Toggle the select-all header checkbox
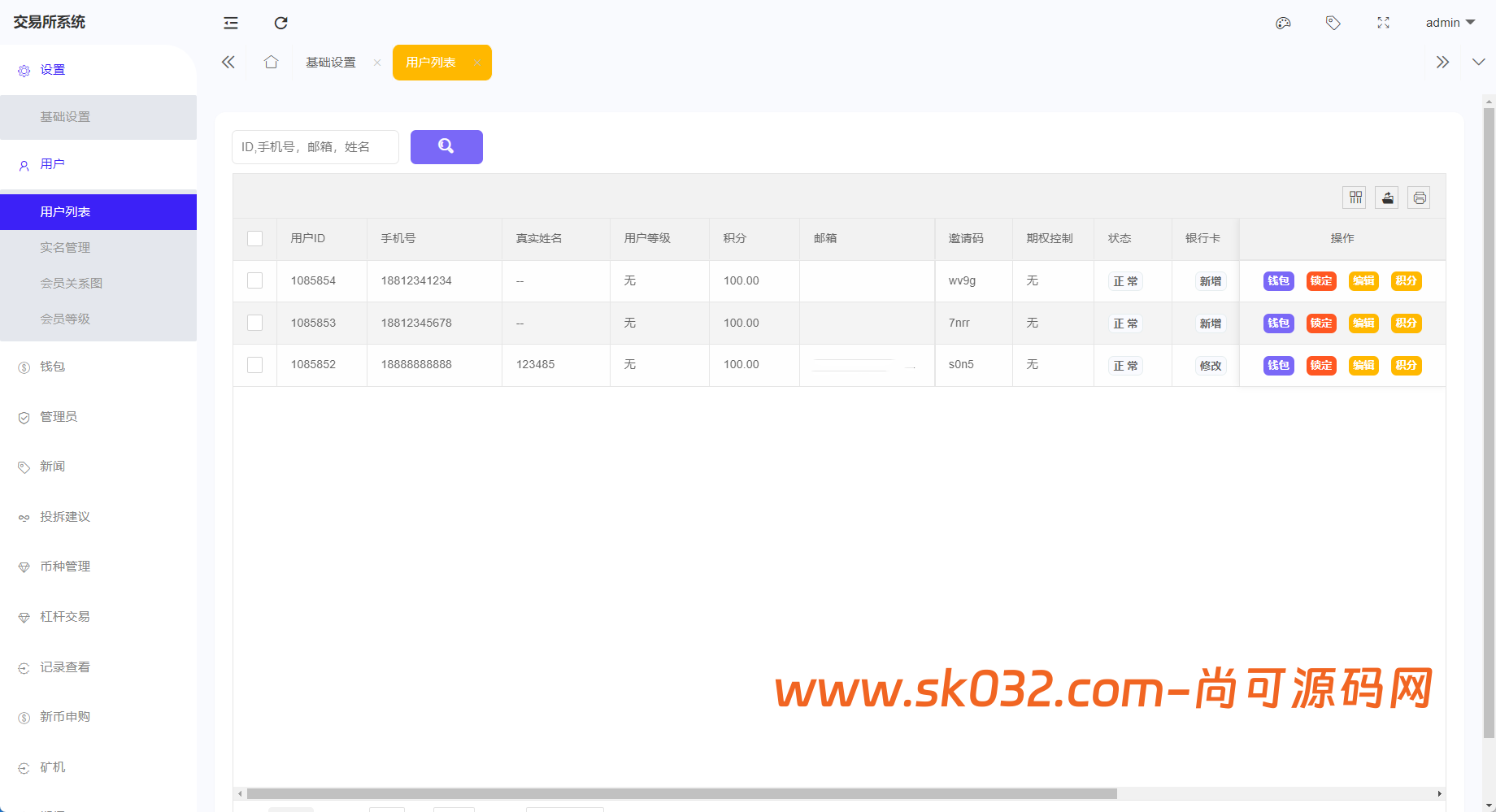Screen dimensions: 1496x812 coord(254,238)
